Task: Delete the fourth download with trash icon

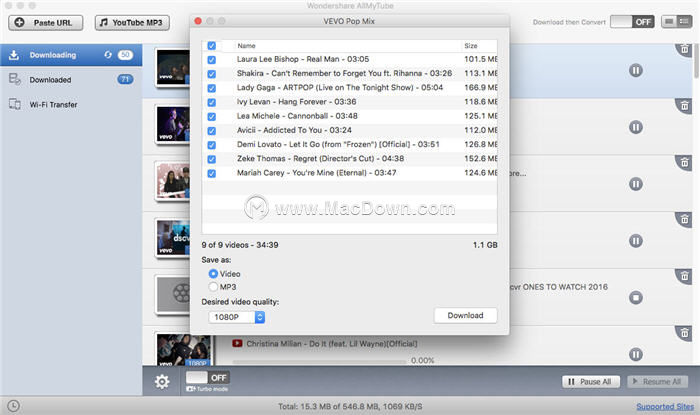Action: click(684, 219)
